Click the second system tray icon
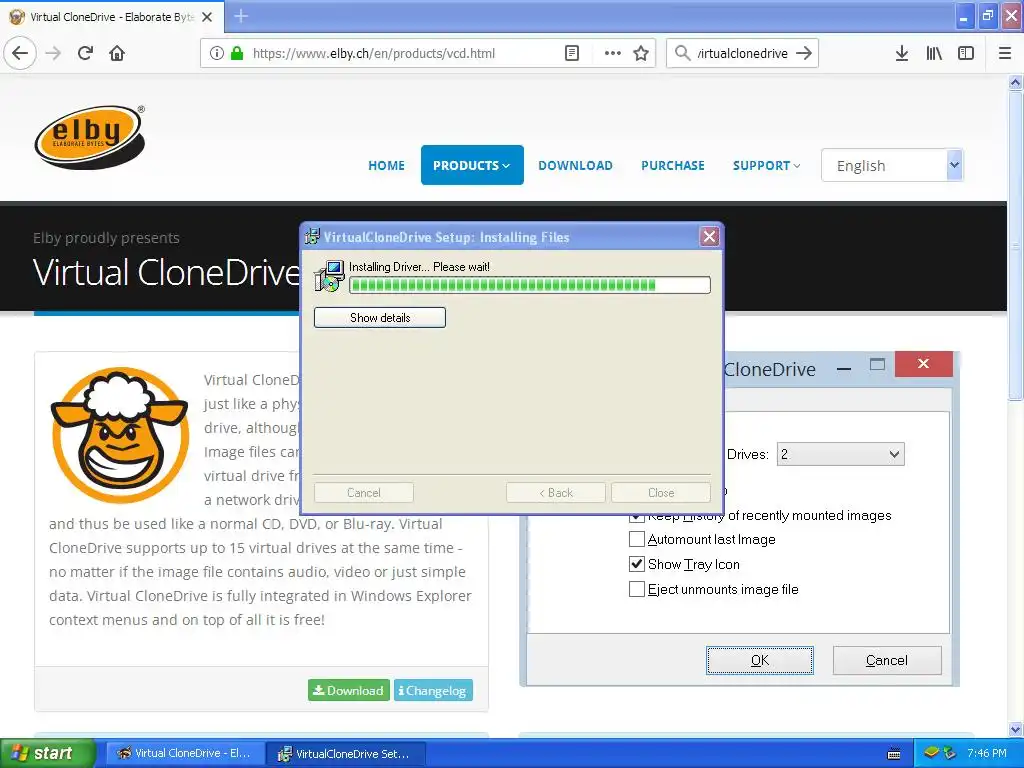The height and width of the screenshot is (768, 1024). click(x=950, y=753)
